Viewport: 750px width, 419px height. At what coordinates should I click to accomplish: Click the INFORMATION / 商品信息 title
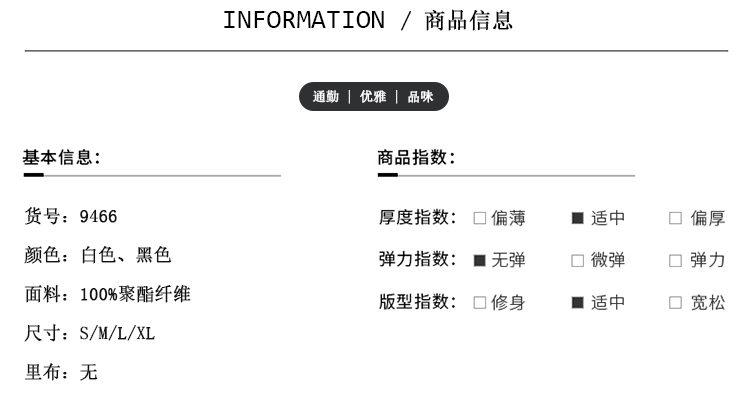coord(368,20)
